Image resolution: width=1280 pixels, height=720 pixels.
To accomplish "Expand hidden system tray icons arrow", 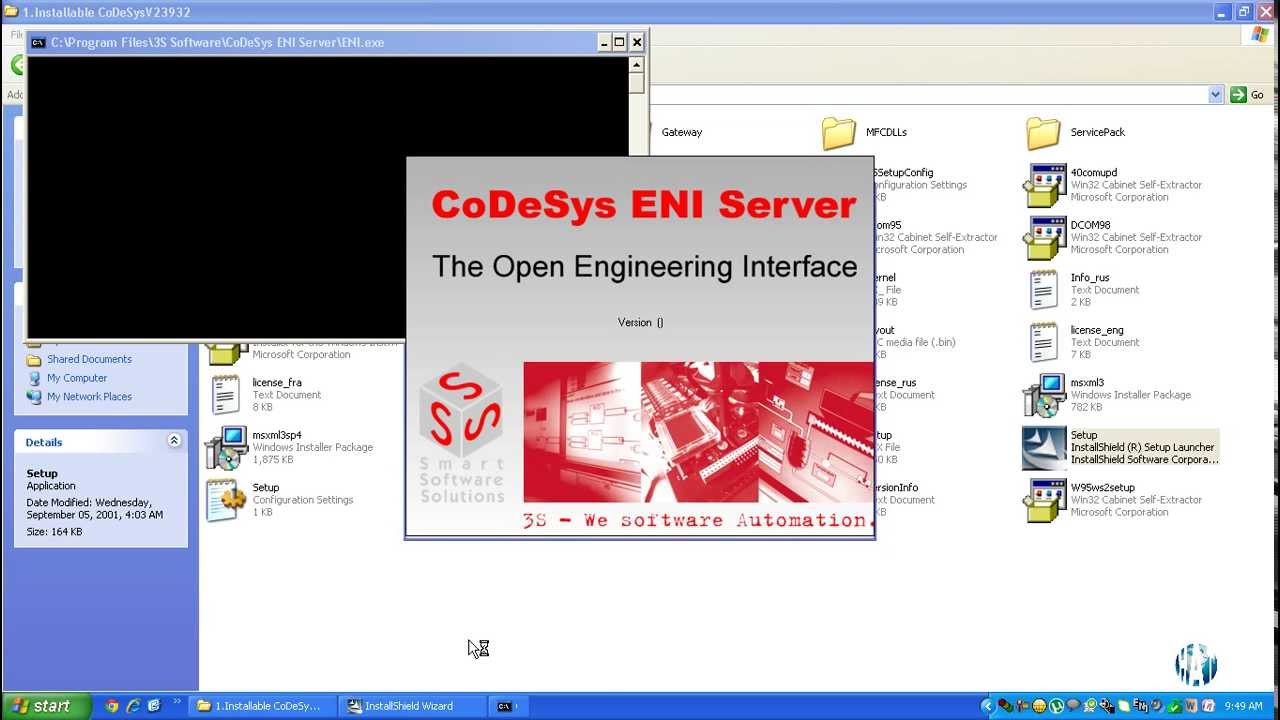I will pos(987,706).
